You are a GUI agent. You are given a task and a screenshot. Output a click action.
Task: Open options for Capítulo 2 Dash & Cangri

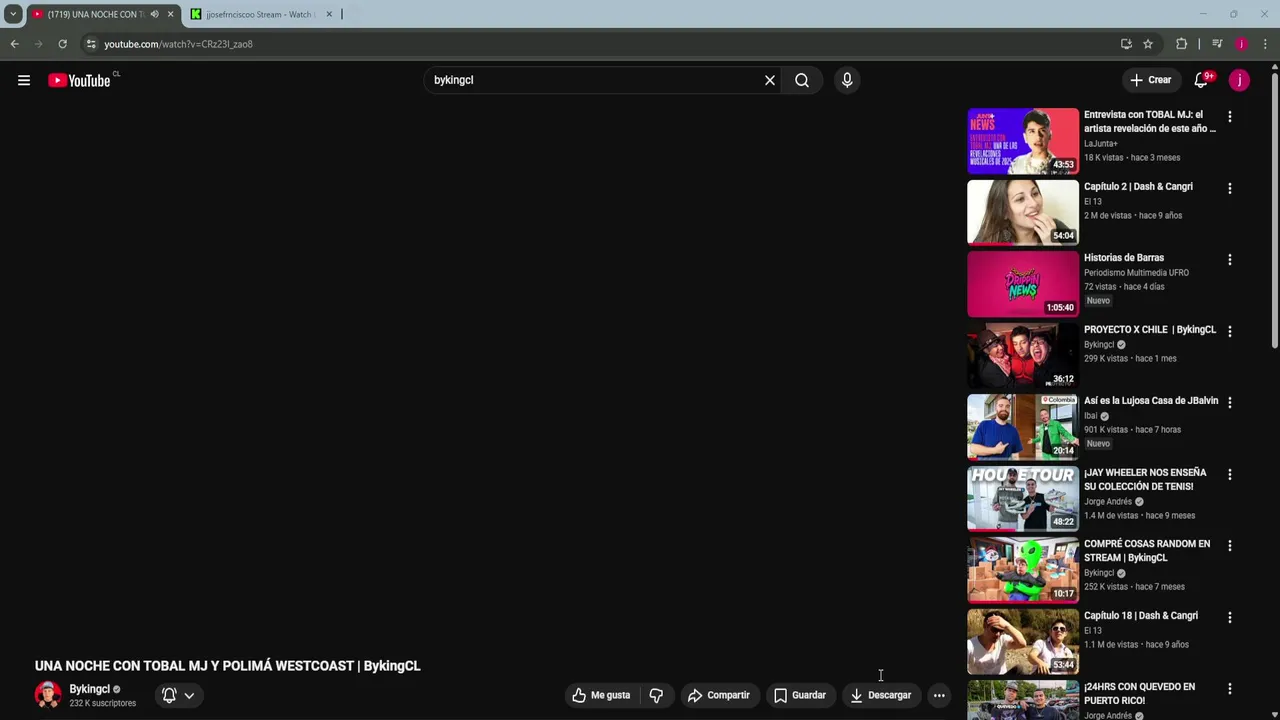click(1230, 188)
